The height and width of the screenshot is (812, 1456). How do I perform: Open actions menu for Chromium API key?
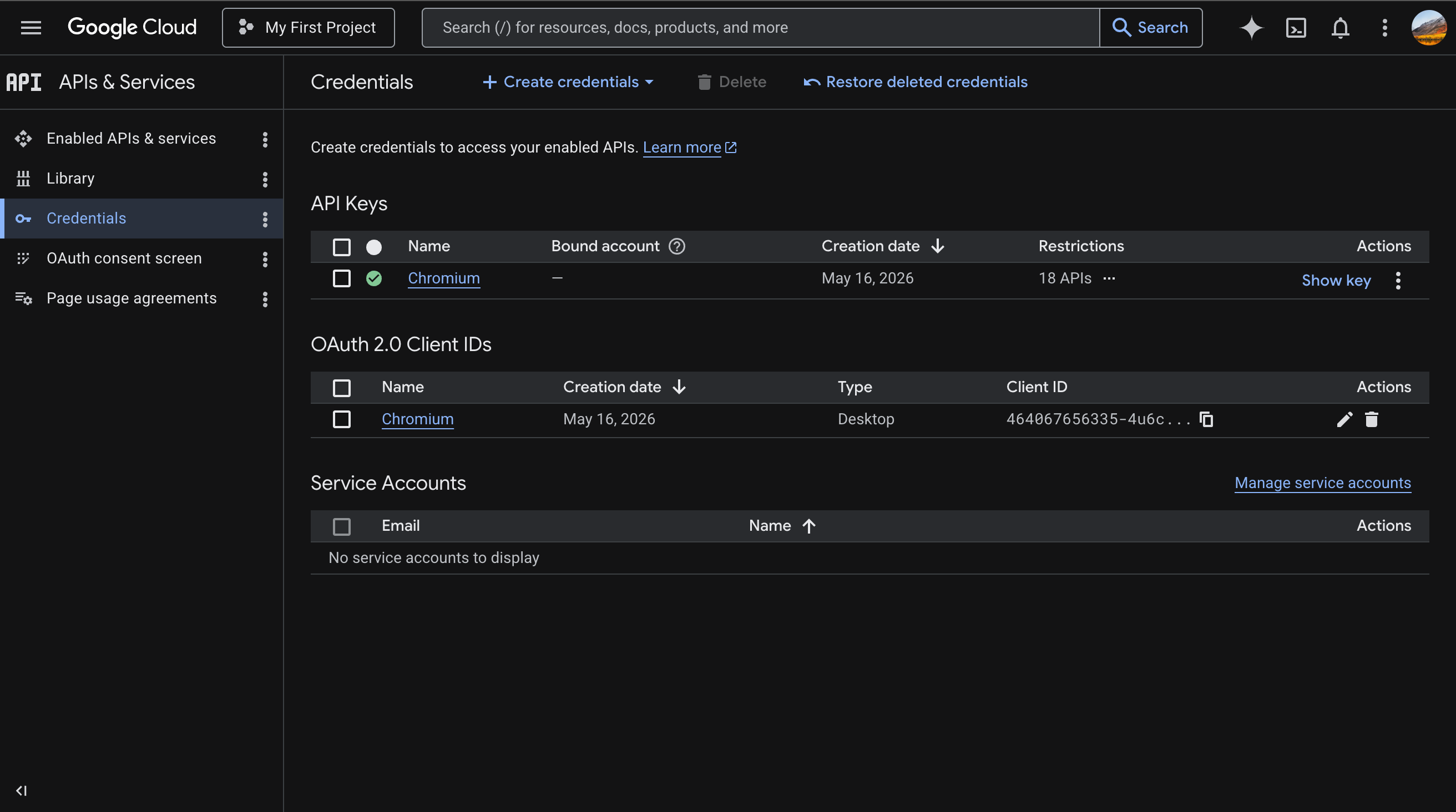[1398, 280]
